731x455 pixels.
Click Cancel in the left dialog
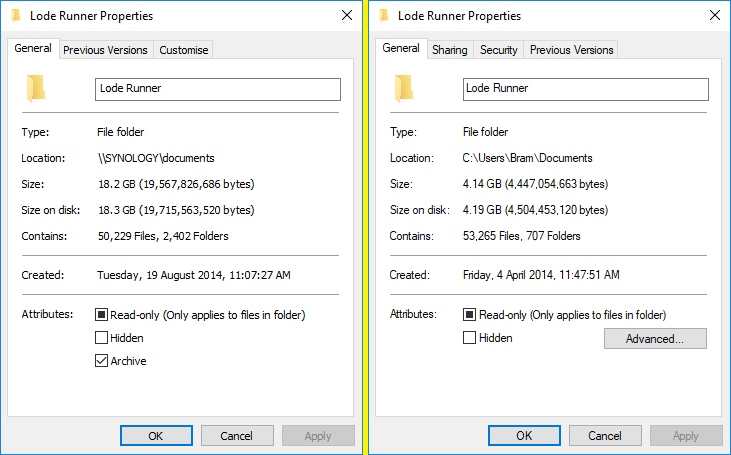point(237,436)
